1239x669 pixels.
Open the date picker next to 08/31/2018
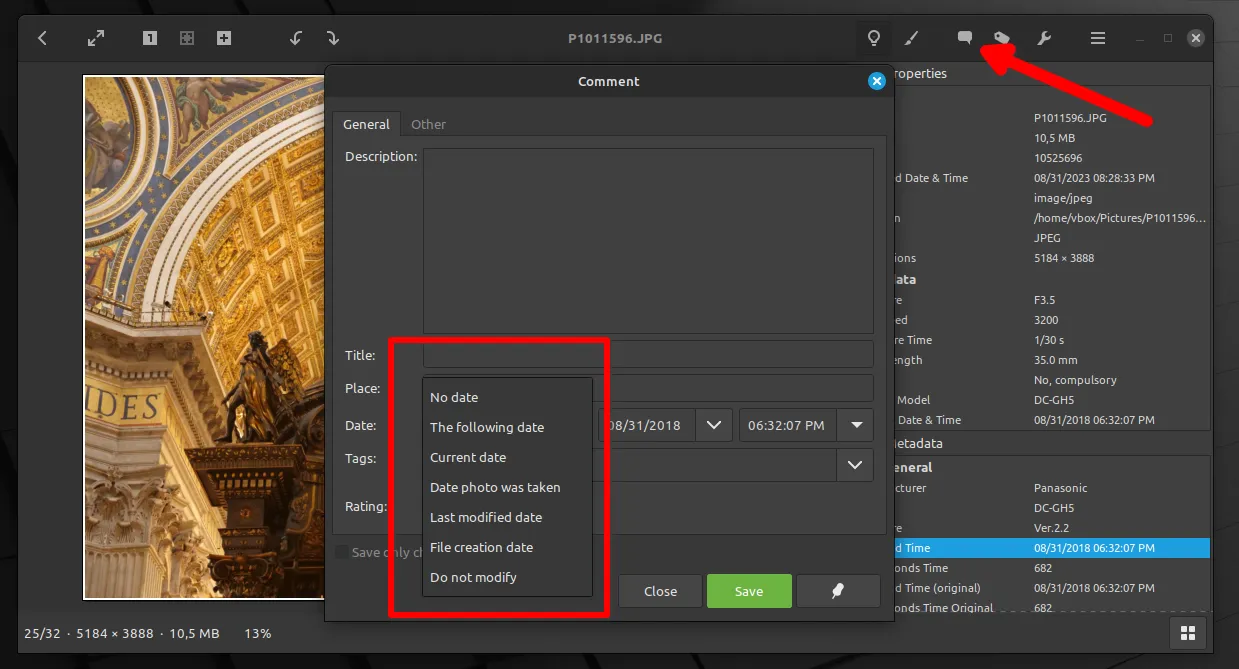(714, 424)
